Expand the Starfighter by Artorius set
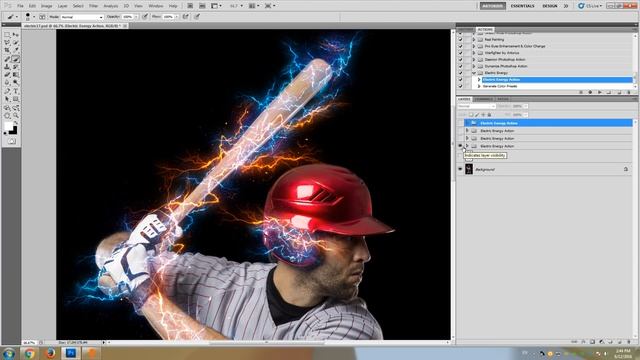 coord(474,53)
